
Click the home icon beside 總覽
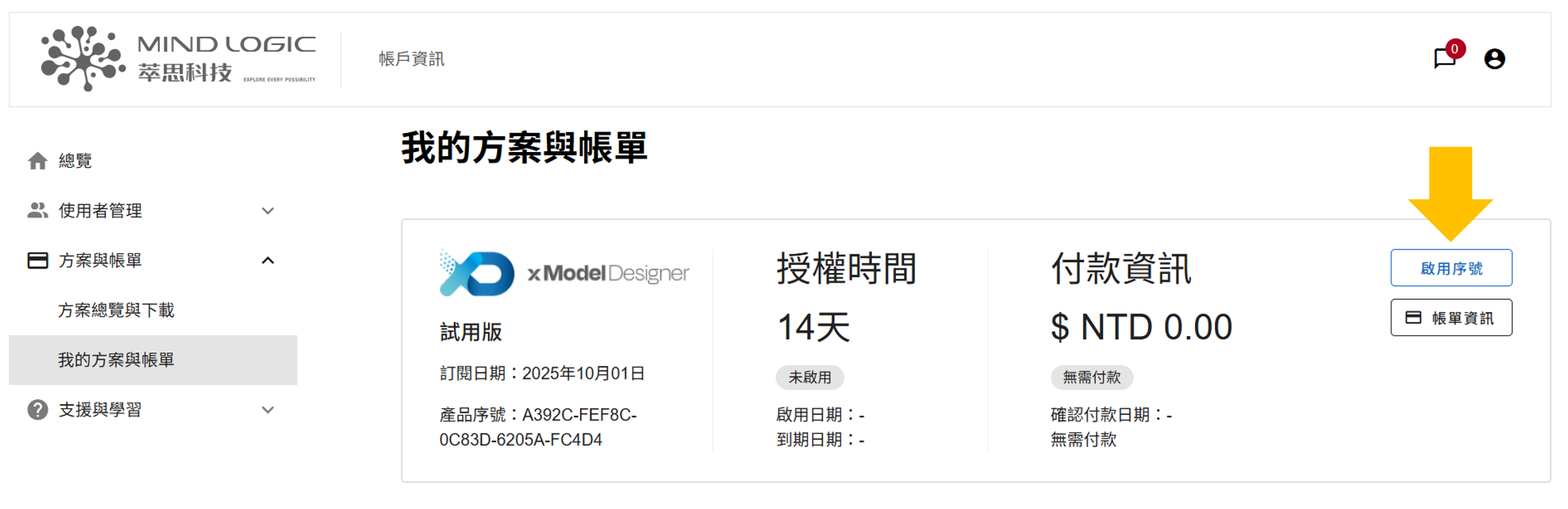coord(37,161)
